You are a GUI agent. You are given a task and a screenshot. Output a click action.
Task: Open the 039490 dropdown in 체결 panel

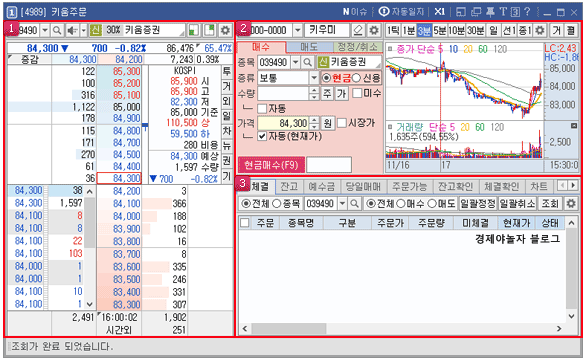[342, 204]
